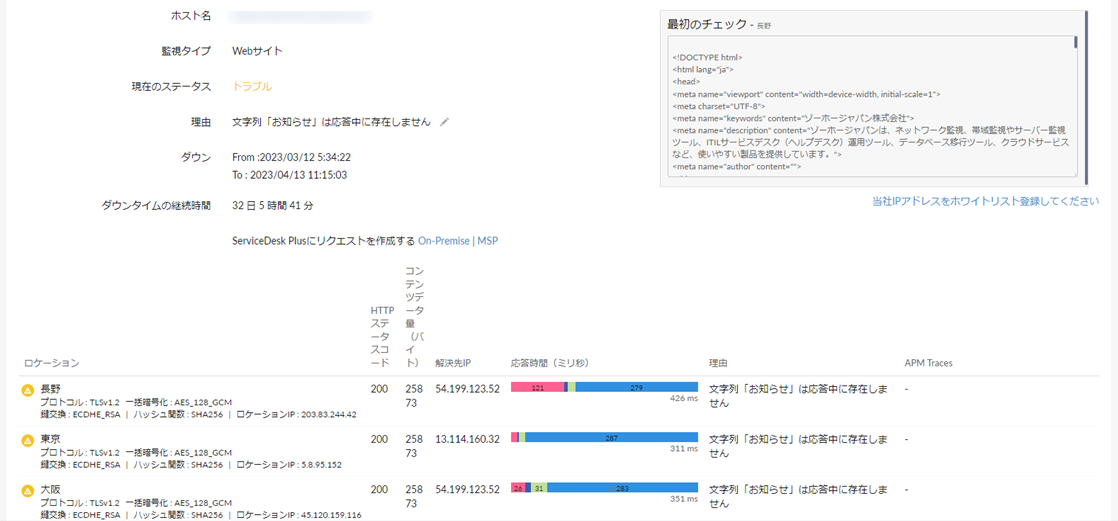Click the warning icon for 長野
This screenshot has width=1118, height=521.
(28, 389)
